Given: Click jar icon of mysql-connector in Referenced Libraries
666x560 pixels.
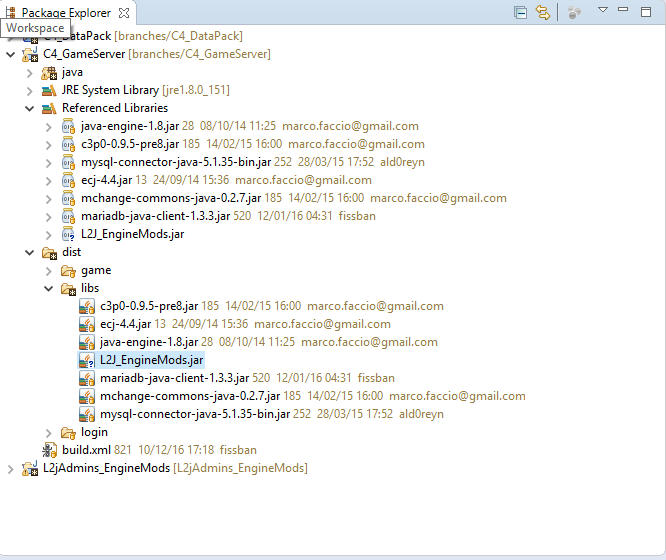Looking at the screenshot, I should coord(68,162).
